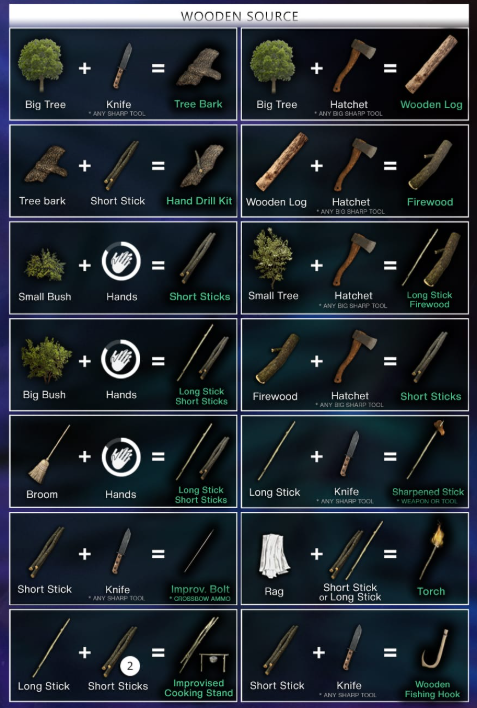Screen dimensions: 477x708
Task: Click the Hatchet in Firewood-to-sticks recipe
Action: click(x=356, y=357)
